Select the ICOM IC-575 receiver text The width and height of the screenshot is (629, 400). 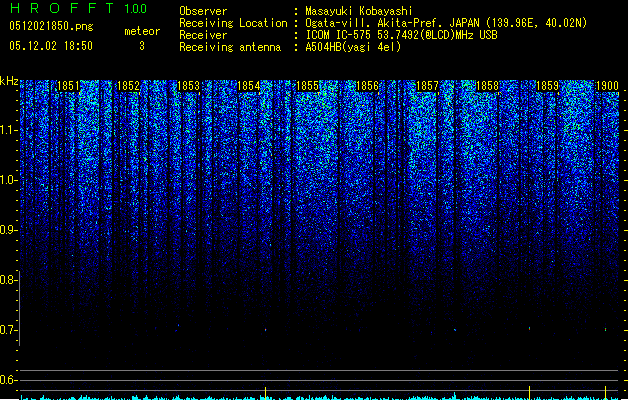tap(402, 35)
